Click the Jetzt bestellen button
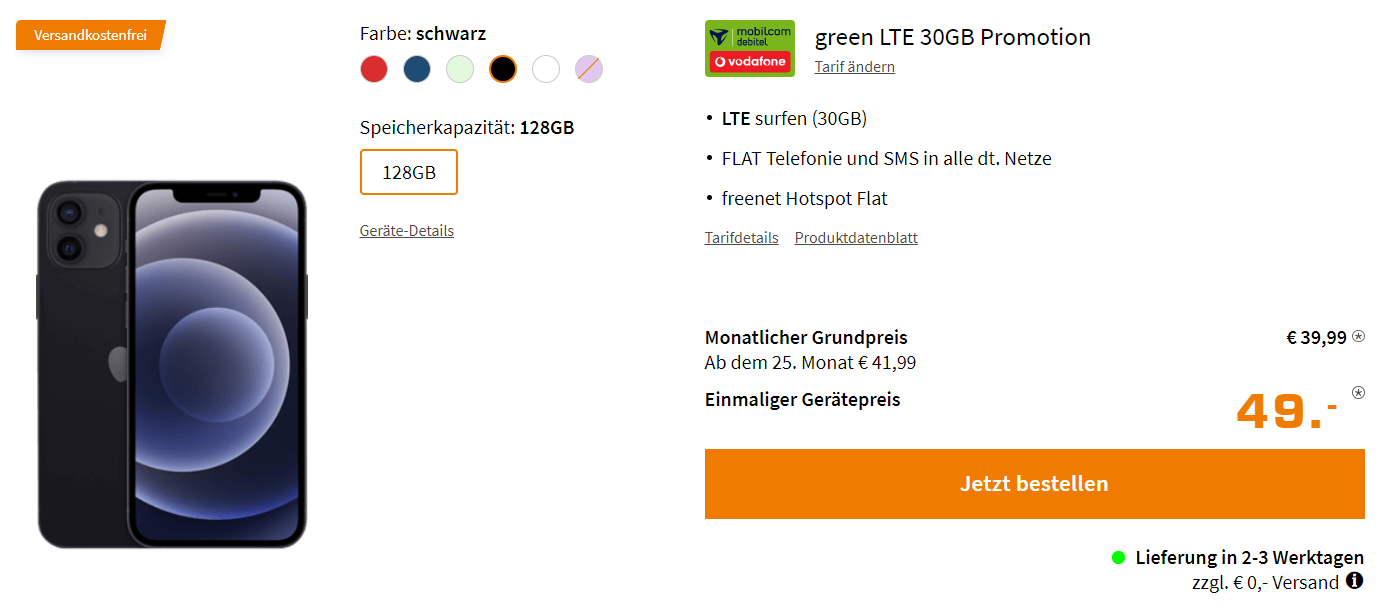 pos(1035,484)
